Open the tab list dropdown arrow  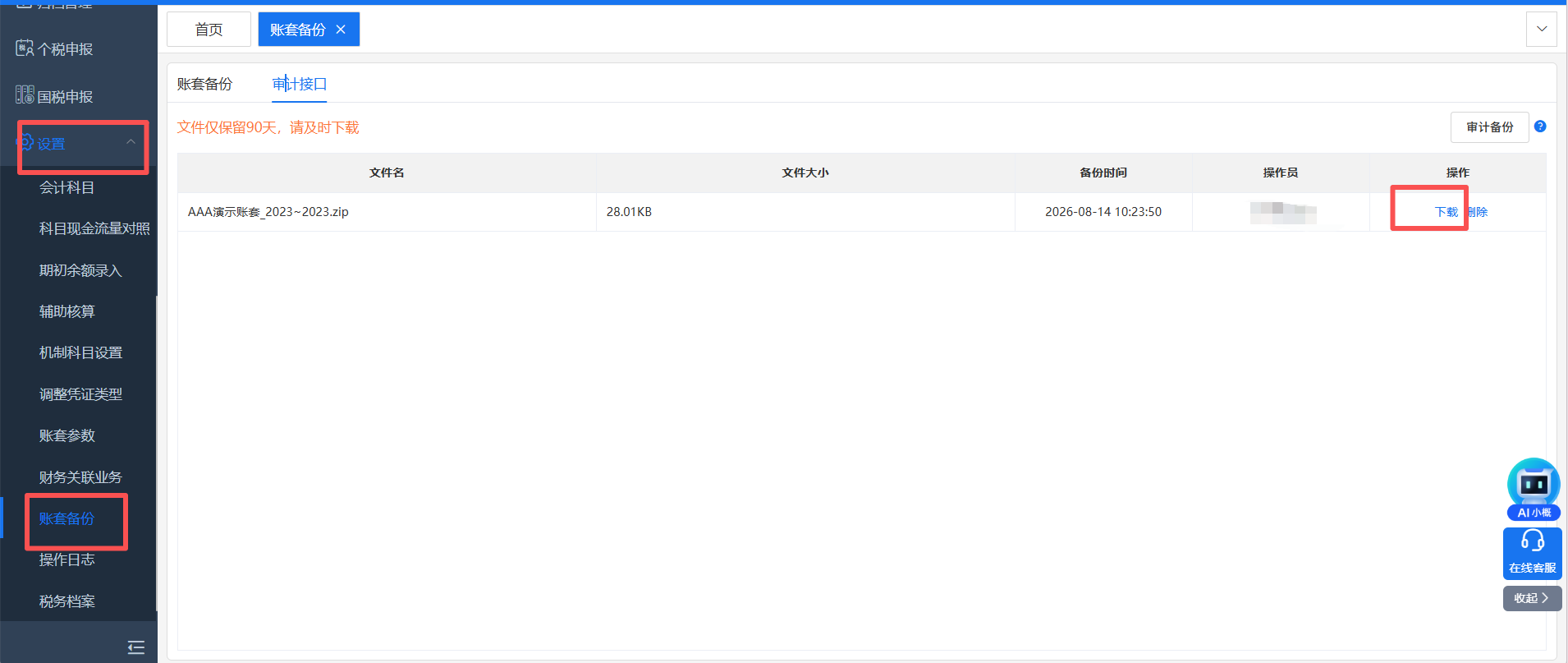pyautogui.click(x=1542, y=30)
